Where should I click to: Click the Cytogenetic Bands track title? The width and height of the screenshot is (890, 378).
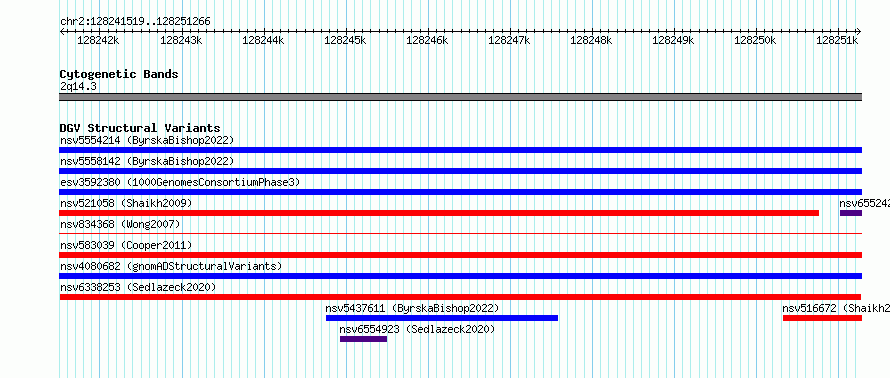pyautogui.click(x=119, y=74)
